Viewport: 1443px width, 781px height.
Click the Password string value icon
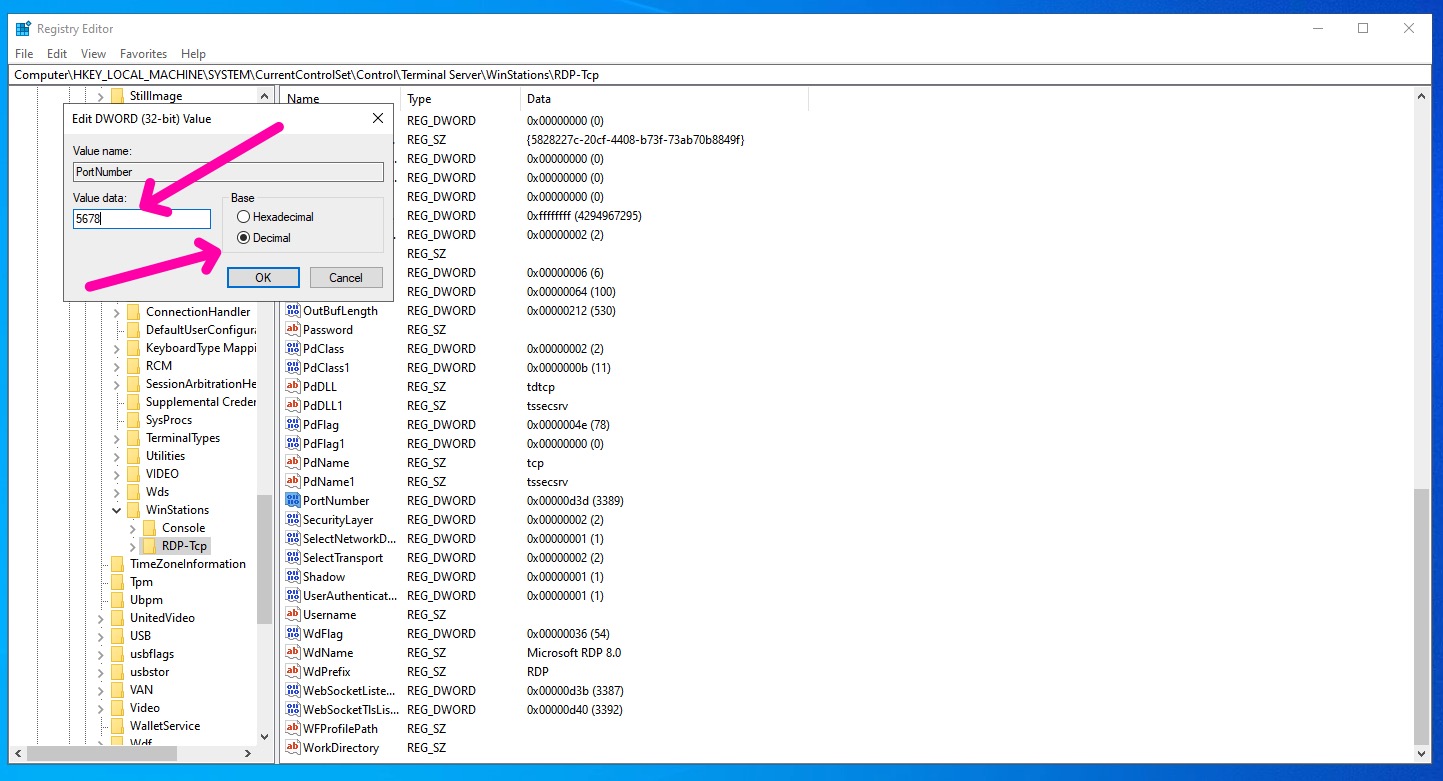pos(293,330)
